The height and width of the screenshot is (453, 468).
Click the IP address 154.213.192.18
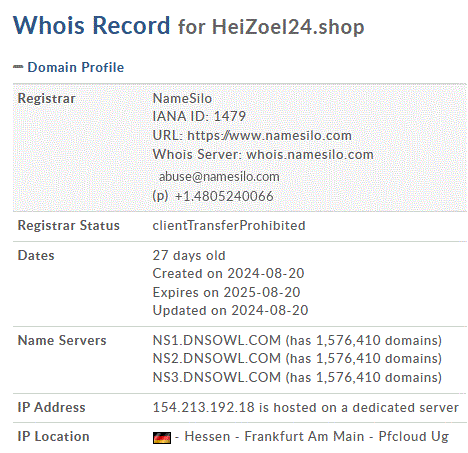pos(204,407)
